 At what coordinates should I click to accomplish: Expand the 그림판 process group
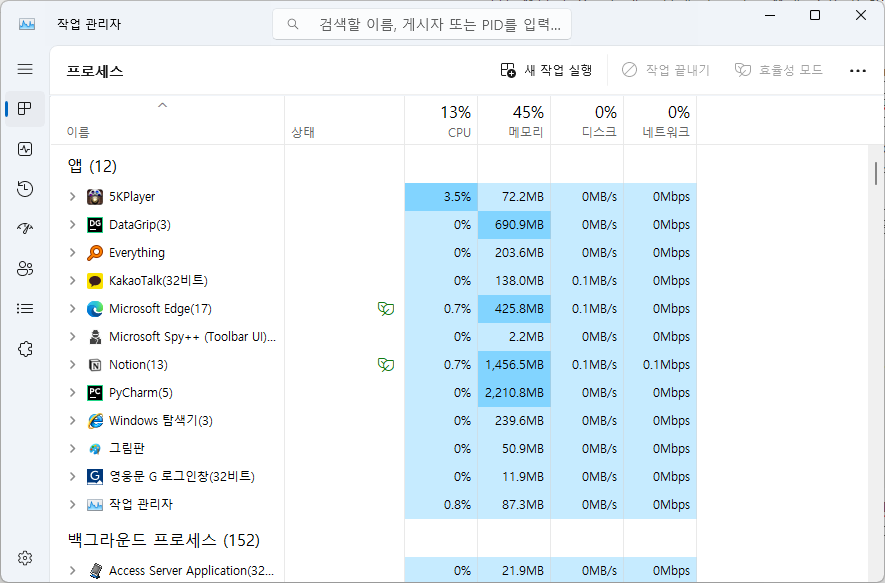tap(72, 449)
